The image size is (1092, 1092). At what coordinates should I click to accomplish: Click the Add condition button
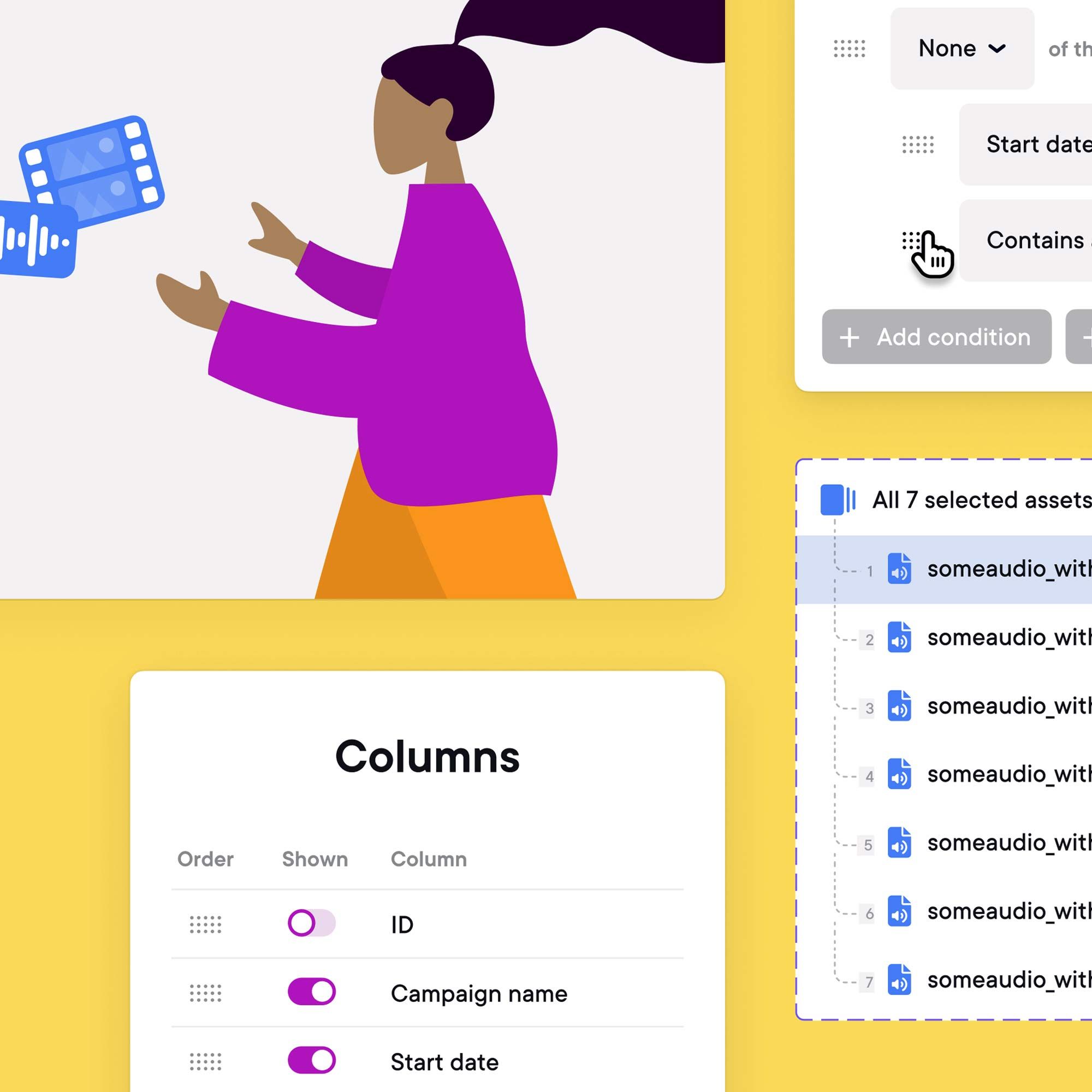tap(934, 337)
